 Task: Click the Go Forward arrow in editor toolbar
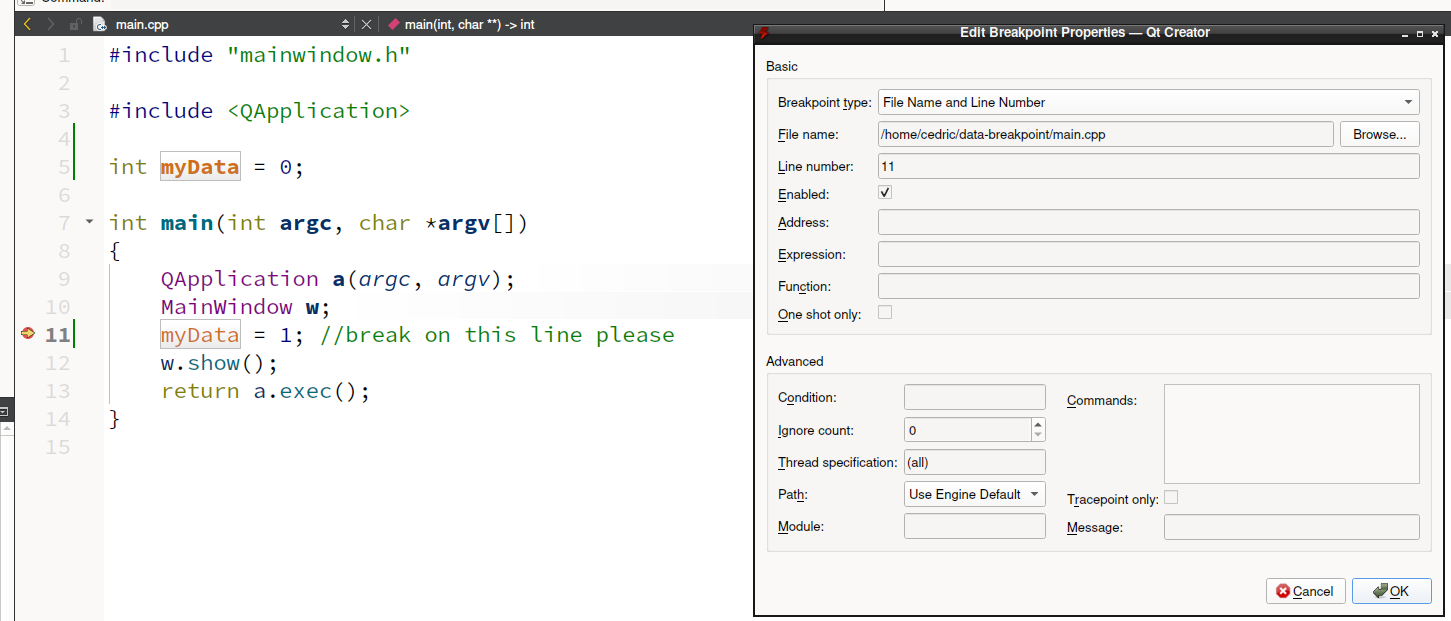[x=50, y=24]
